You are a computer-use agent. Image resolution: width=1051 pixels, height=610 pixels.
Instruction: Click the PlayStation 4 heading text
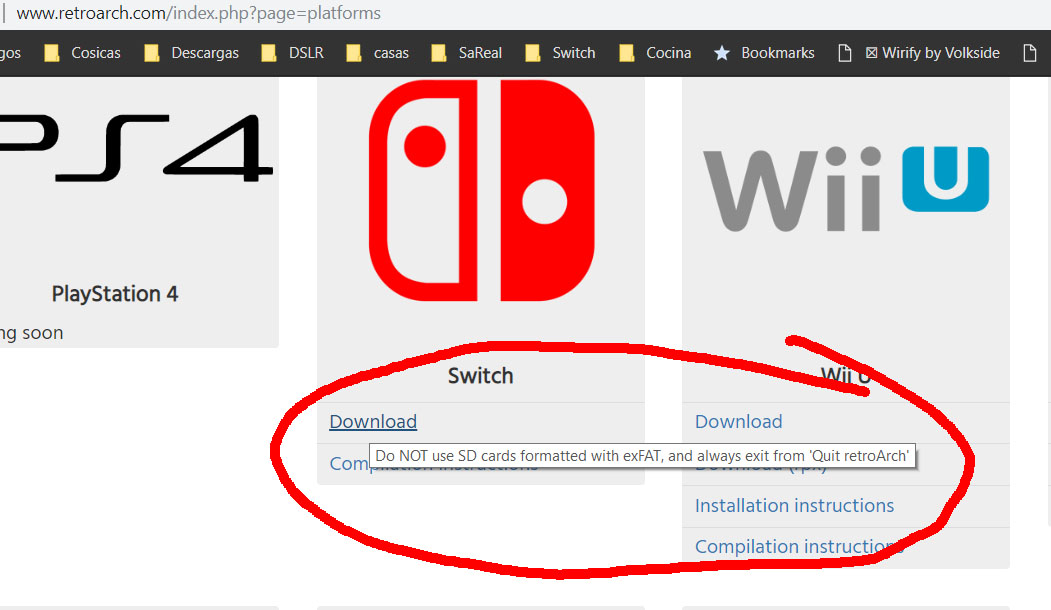(x=115, y=294)
